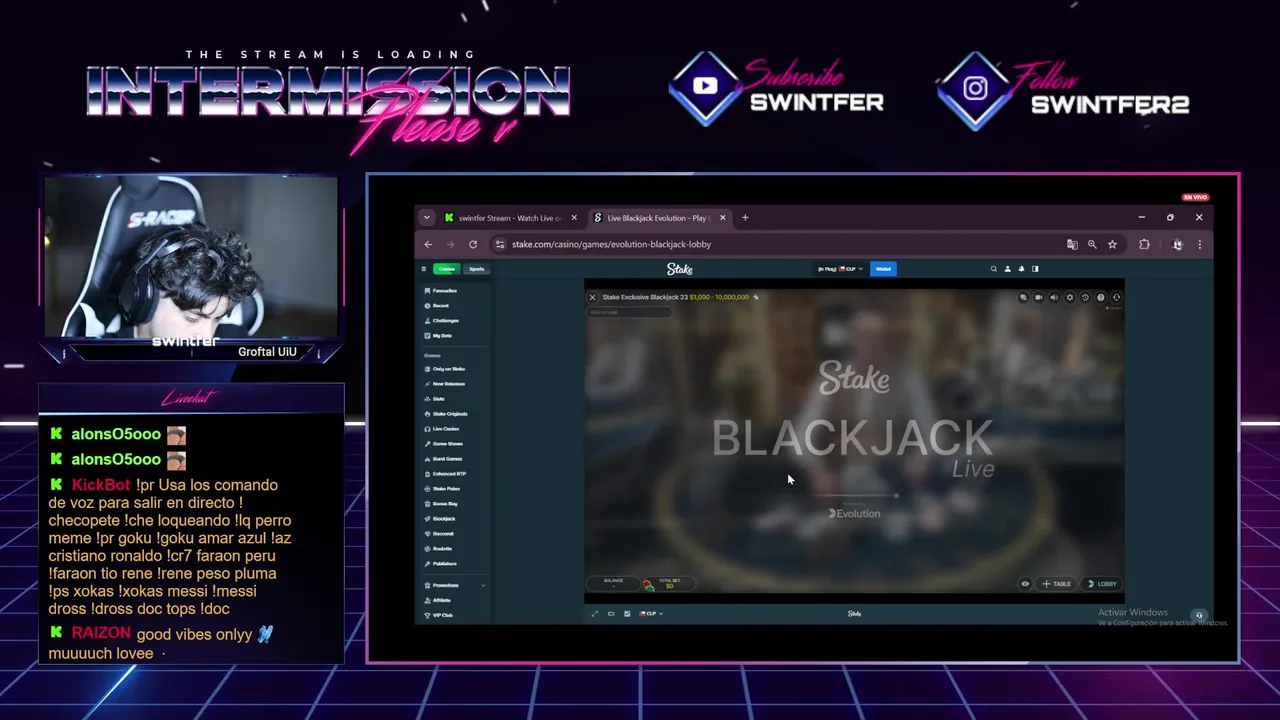Open Bonus Buy category

pyautogui.click(x=441, y=504)
